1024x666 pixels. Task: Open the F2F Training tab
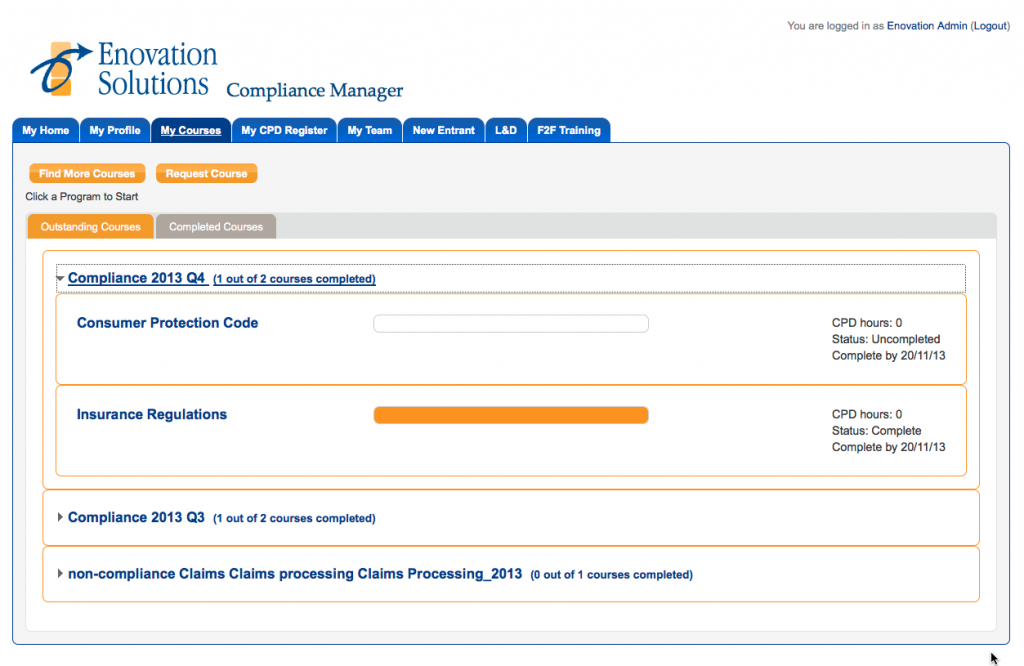tap(569, 130)
